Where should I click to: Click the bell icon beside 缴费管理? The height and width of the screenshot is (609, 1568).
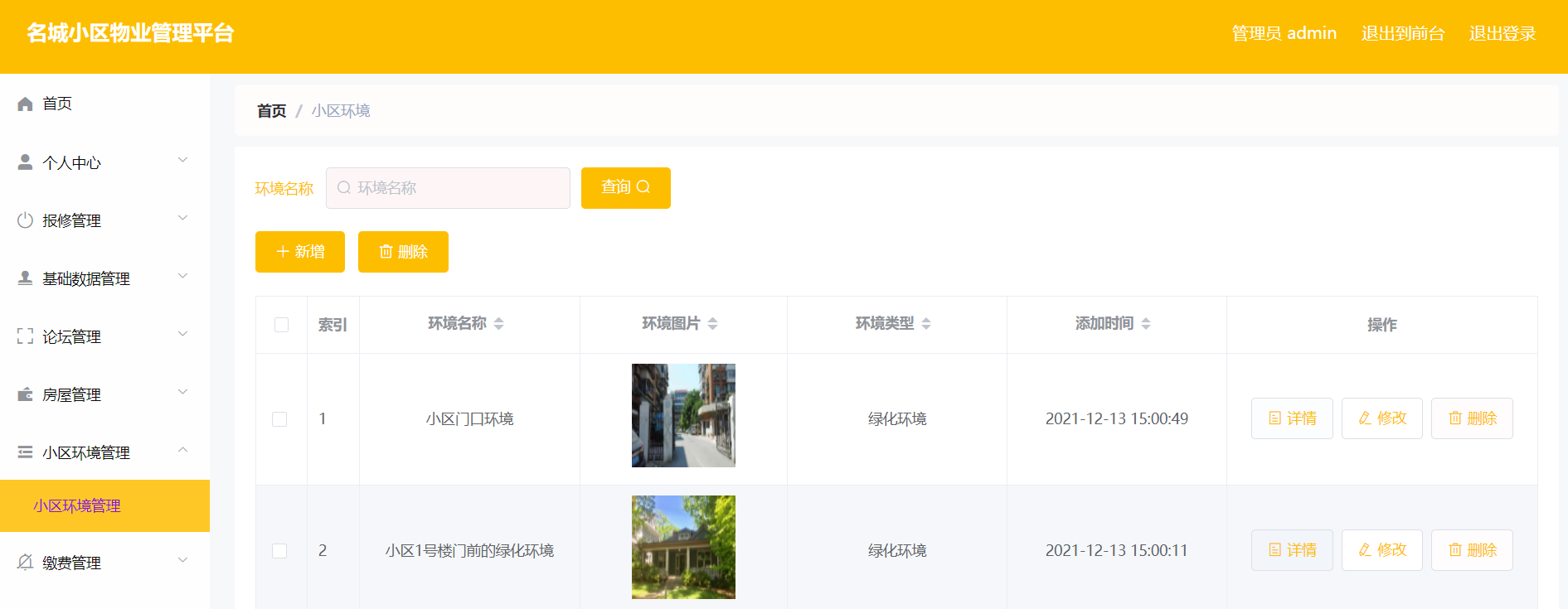tap(25, 562)
